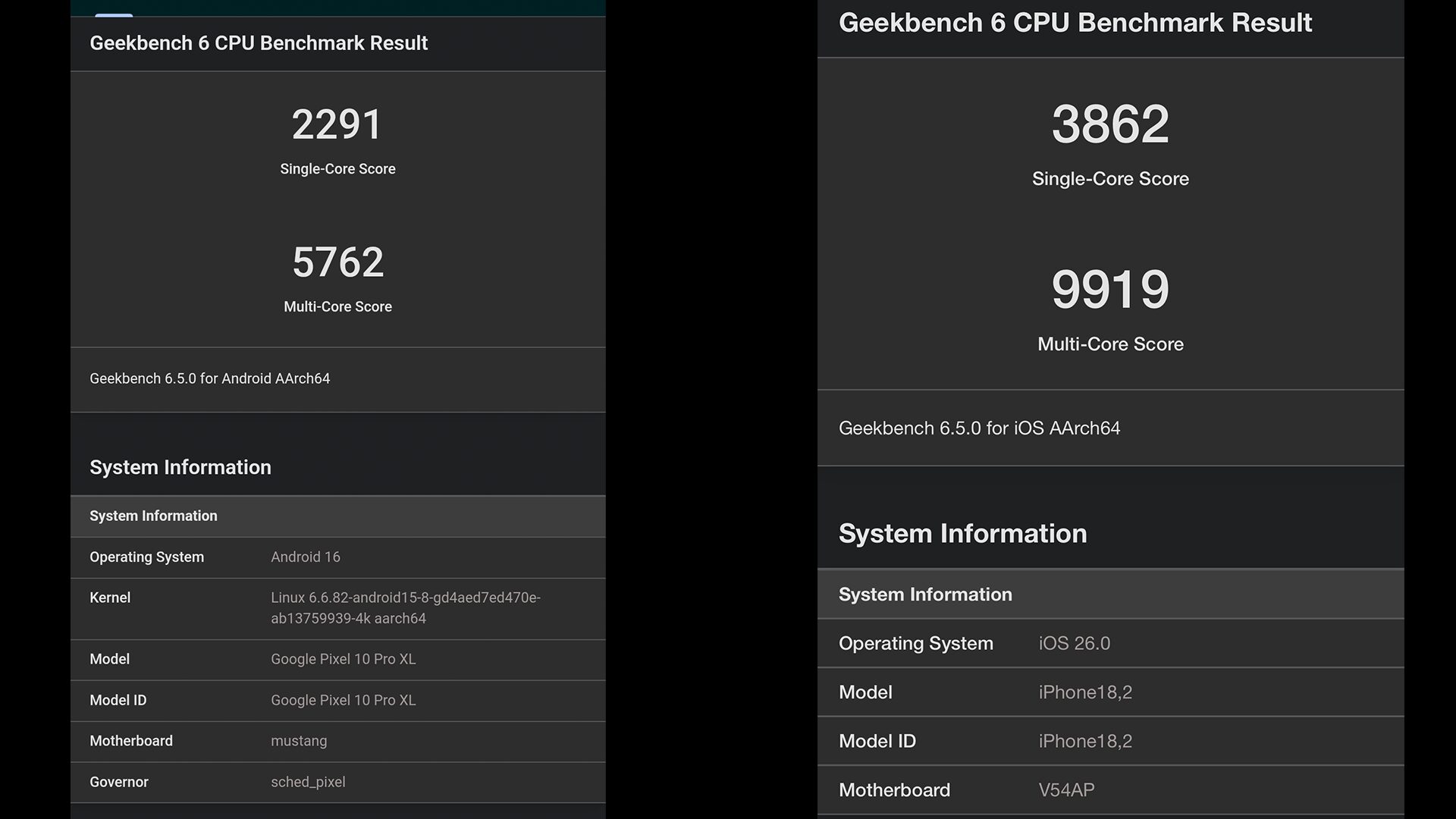This screenshot has height=819, width=1456.
Task: Click the Android result's Geekbench 6 CPU Benchmark title
Action: point(259,43)
